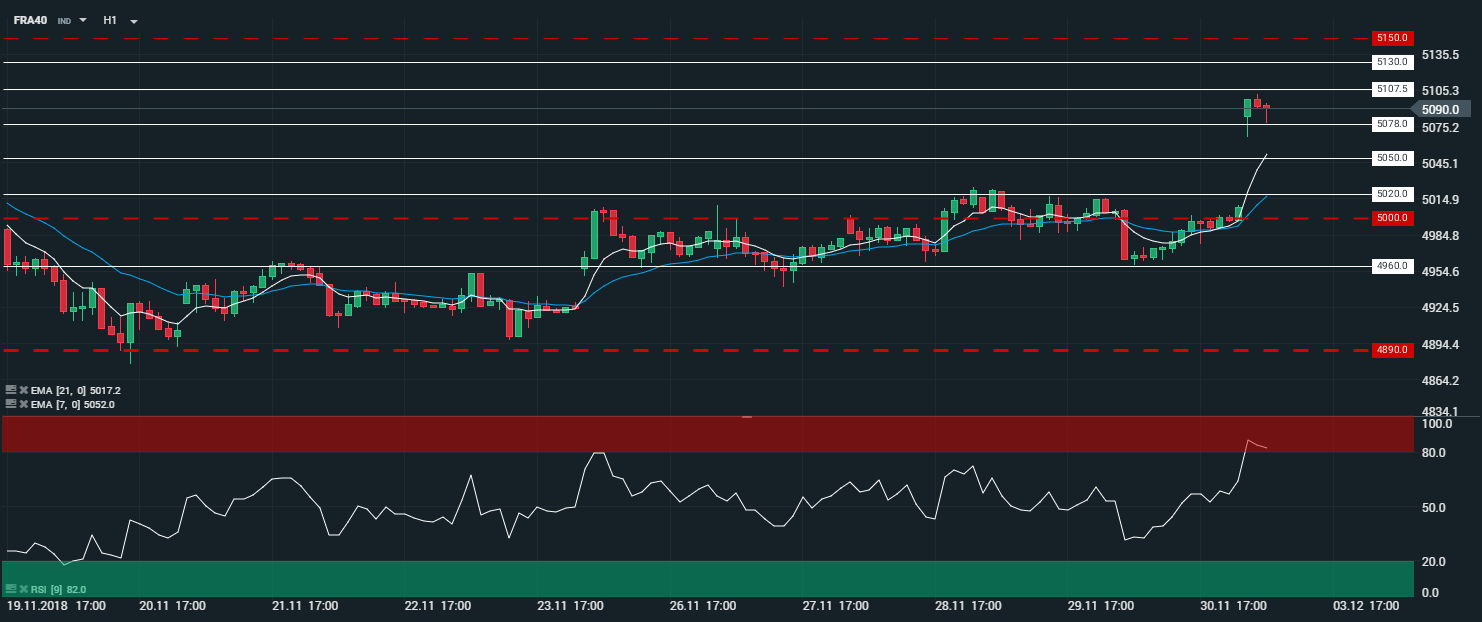Open the H1 timeframe dropdown arrow
This screenshot has height=622, width=1482.
pos(134,21)
